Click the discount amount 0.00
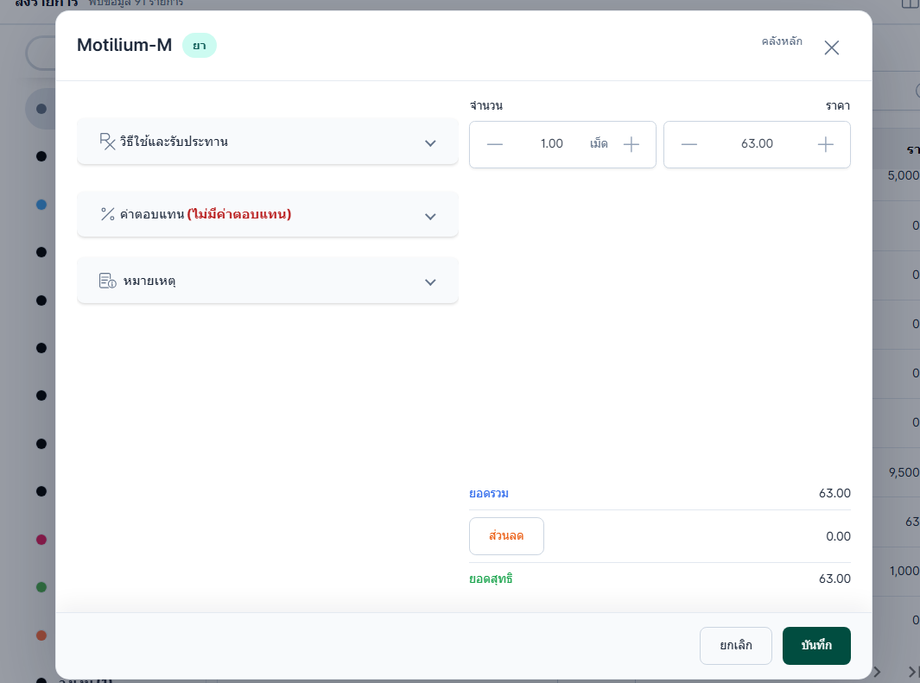 tap(838, 536)
